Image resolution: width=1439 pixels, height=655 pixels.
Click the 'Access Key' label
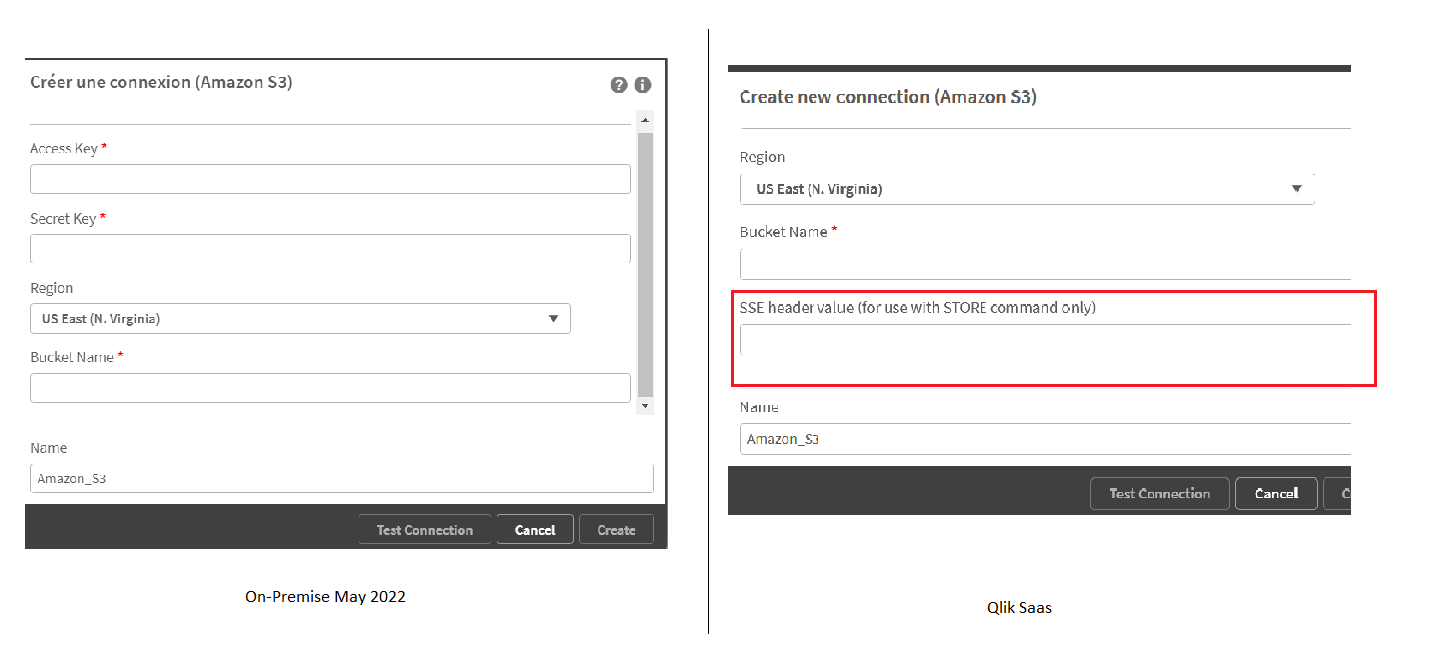(64, 148)
